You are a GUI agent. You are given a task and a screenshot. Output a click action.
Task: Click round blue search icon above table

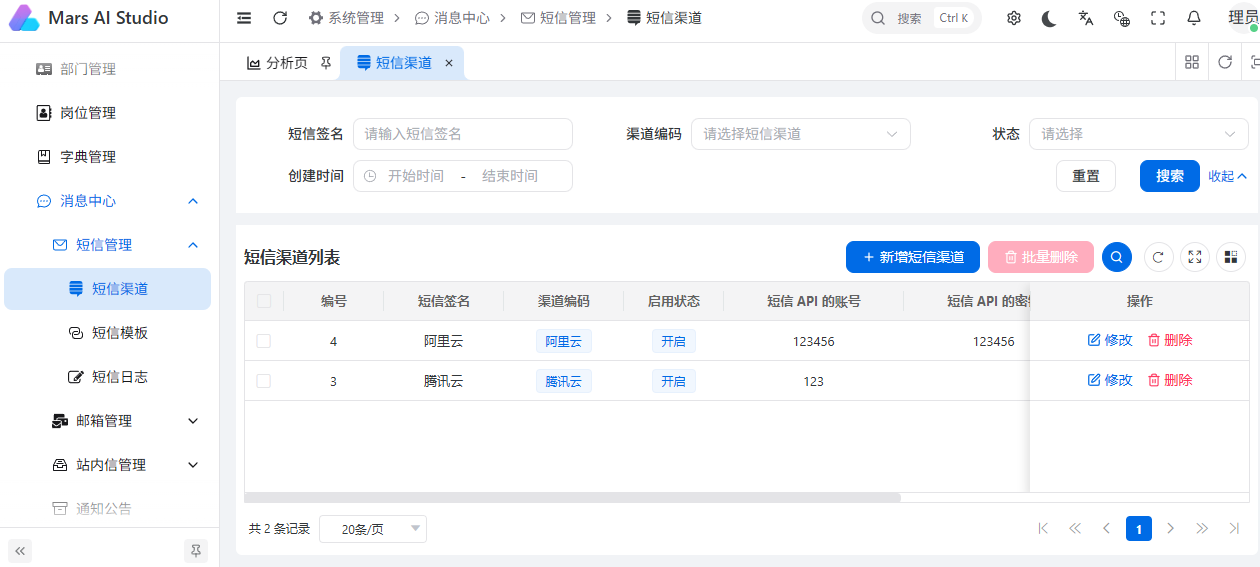point(1117,257)
